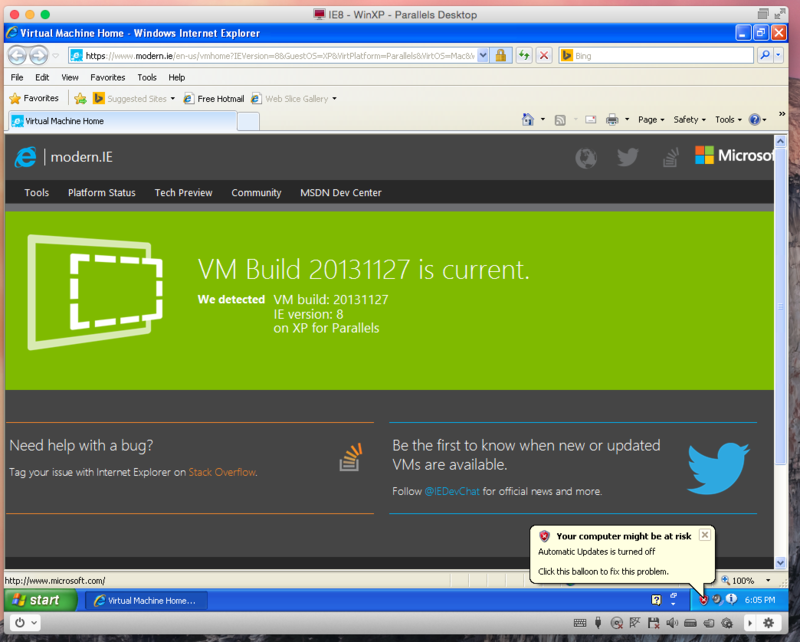This screenshot has width=800, height=642.
Task: Open the Parallels power button dropdown
Action: click(34, 623)
